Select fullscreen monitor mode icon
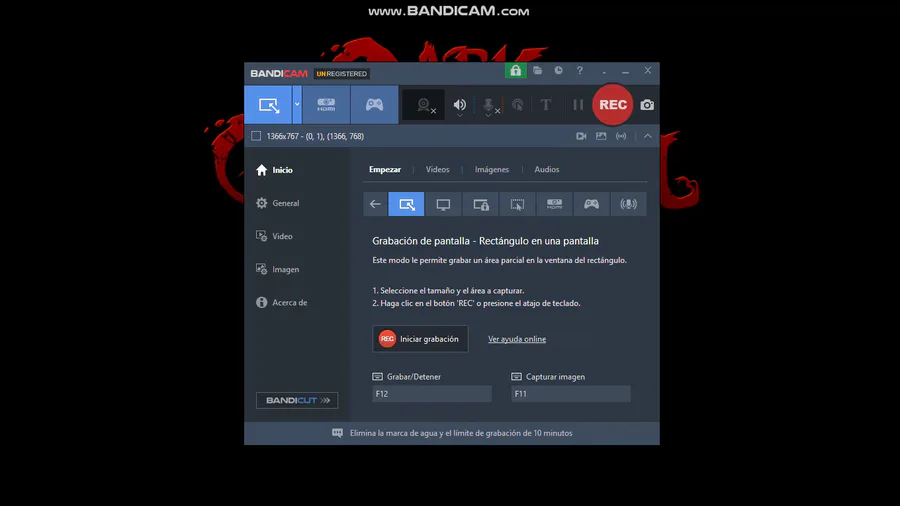This screenshot has height=506, width=900. click(x=443, y=204)
